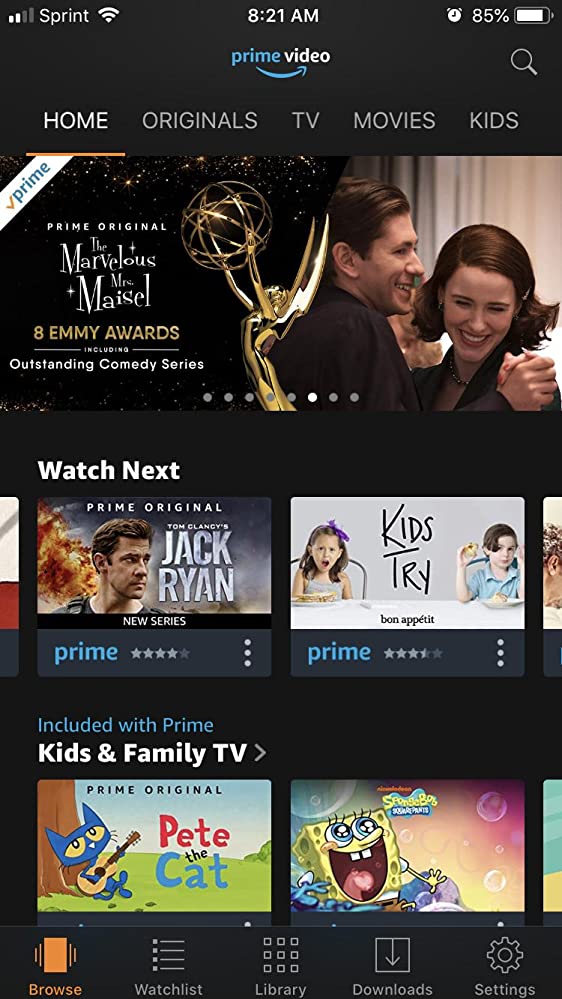
Task: Select the KIDS tab
Action: 494,120
